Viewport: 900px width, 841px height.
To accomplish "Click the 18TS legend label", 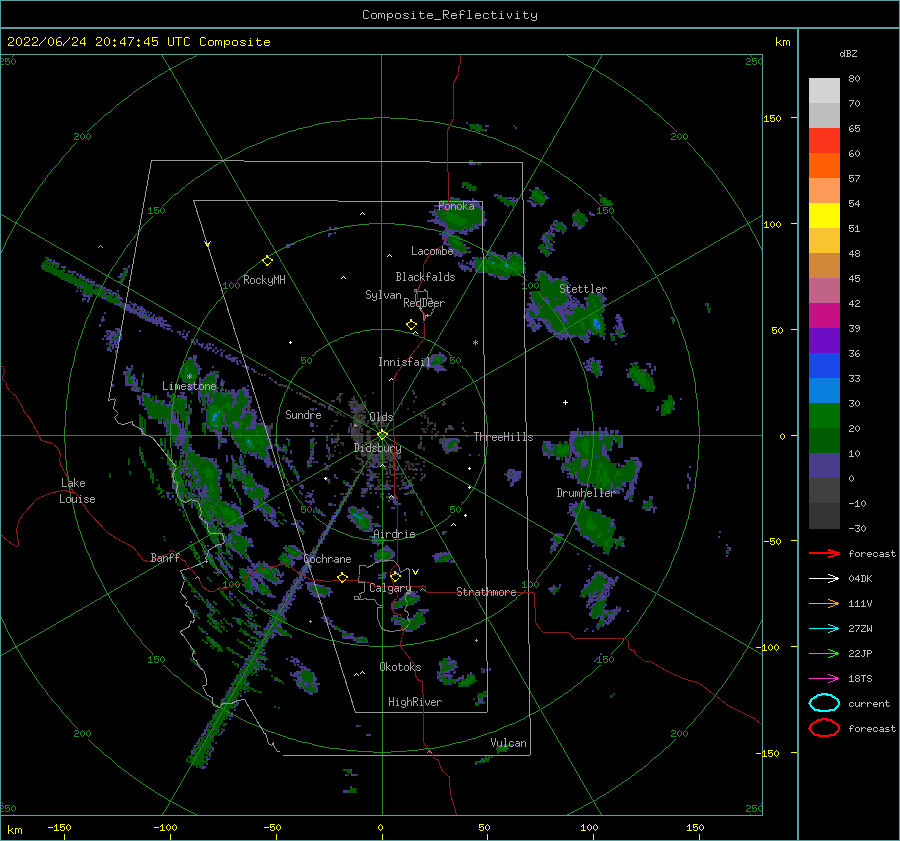I will 860,679.
